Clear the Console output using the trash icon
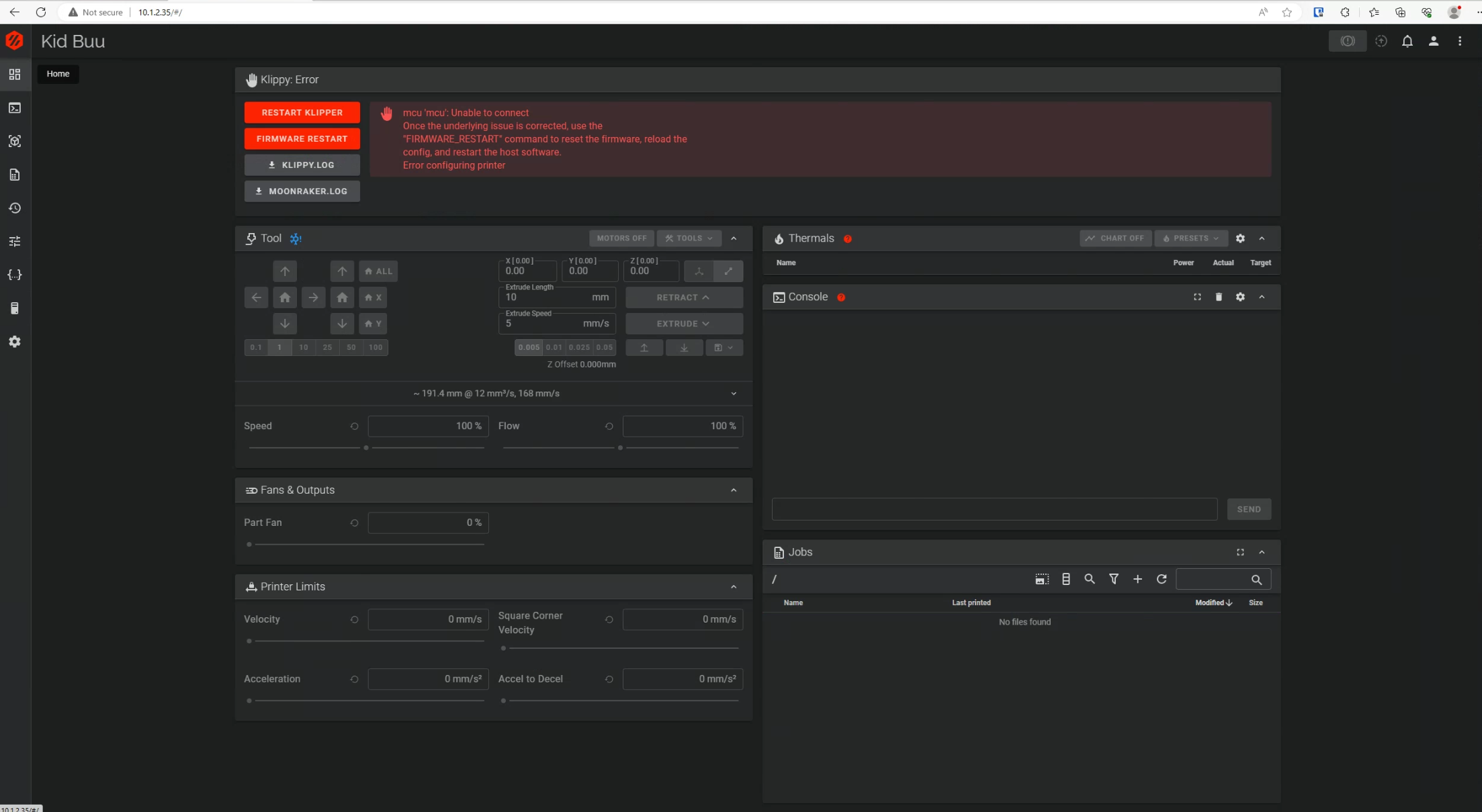The image size is (1482, 812). [1218, 297]
